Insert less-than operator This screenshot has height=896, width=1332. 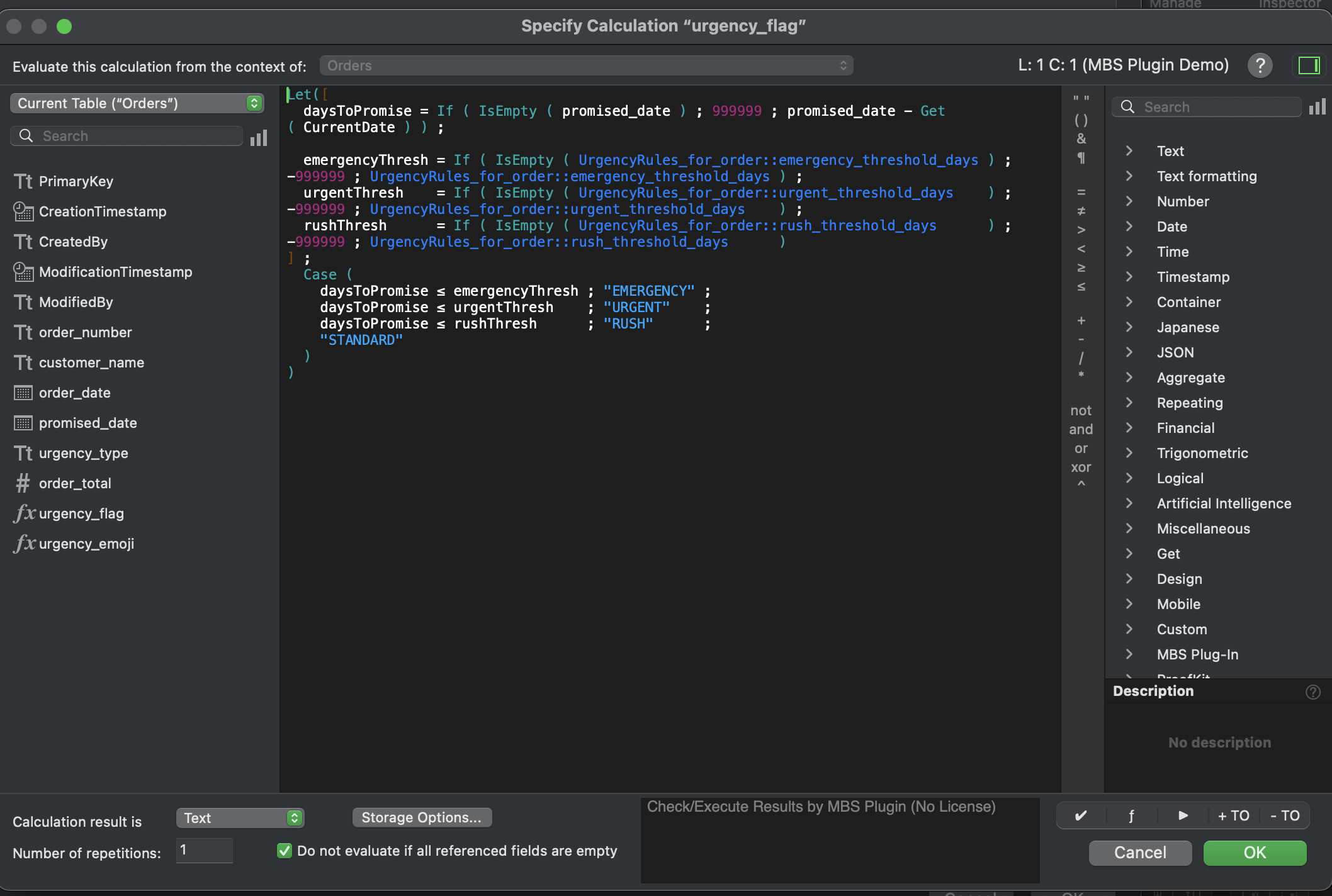point(1081,249)
